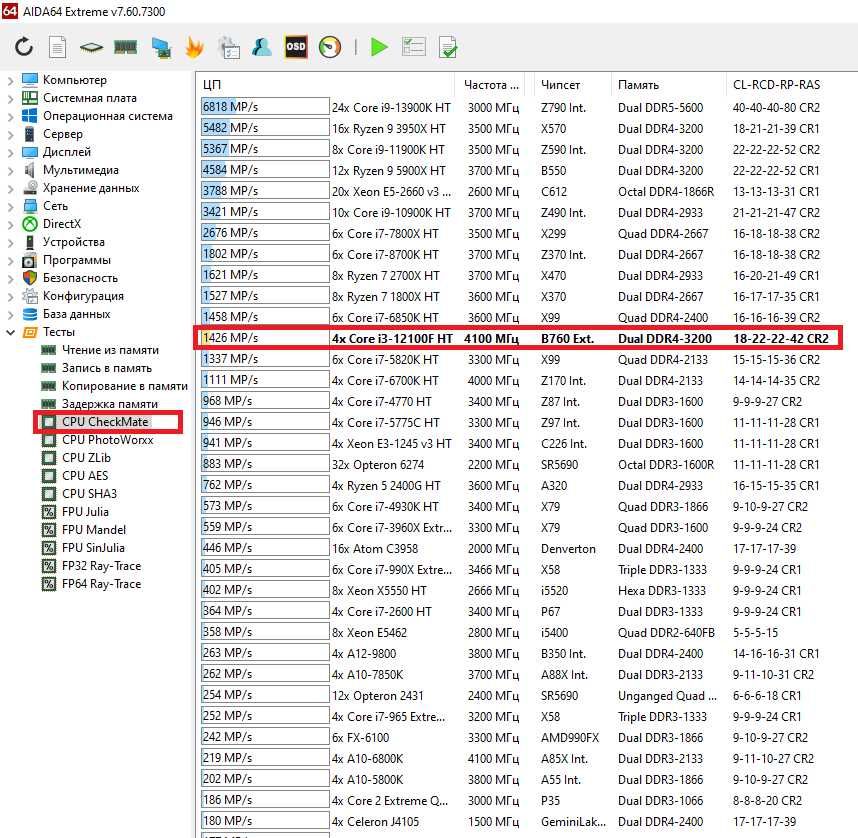Click the document with green checkmark icon

click(x=448, y=48)
